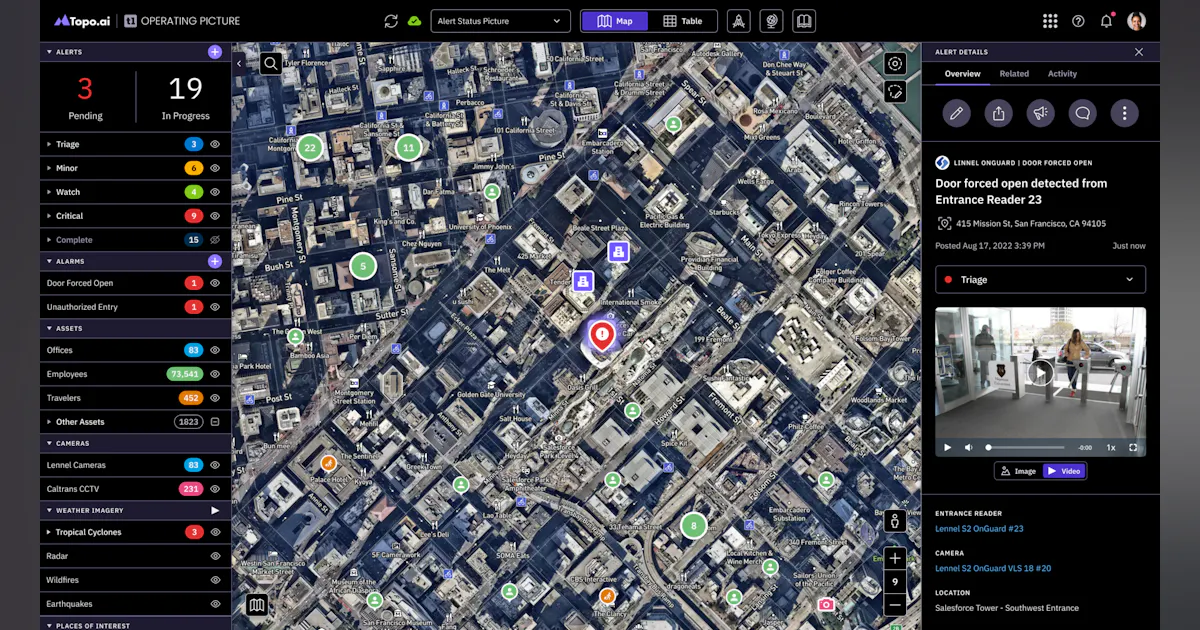This screenshot has height=630, width=1200.
Task: Add a new alarm with the plus icon
Action: (x=214, y=261)
